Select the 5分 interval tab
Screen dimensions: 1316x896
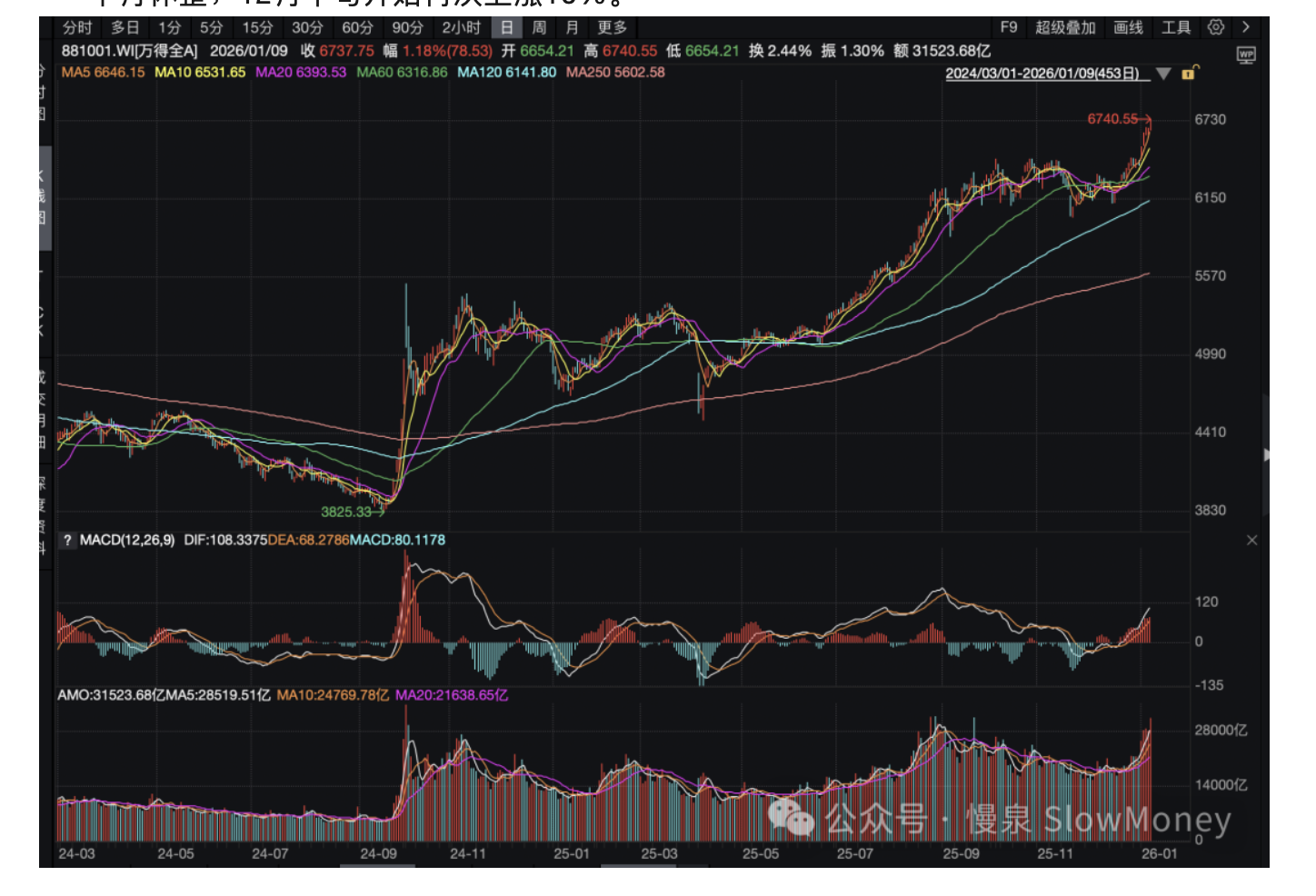click(212, 27)
